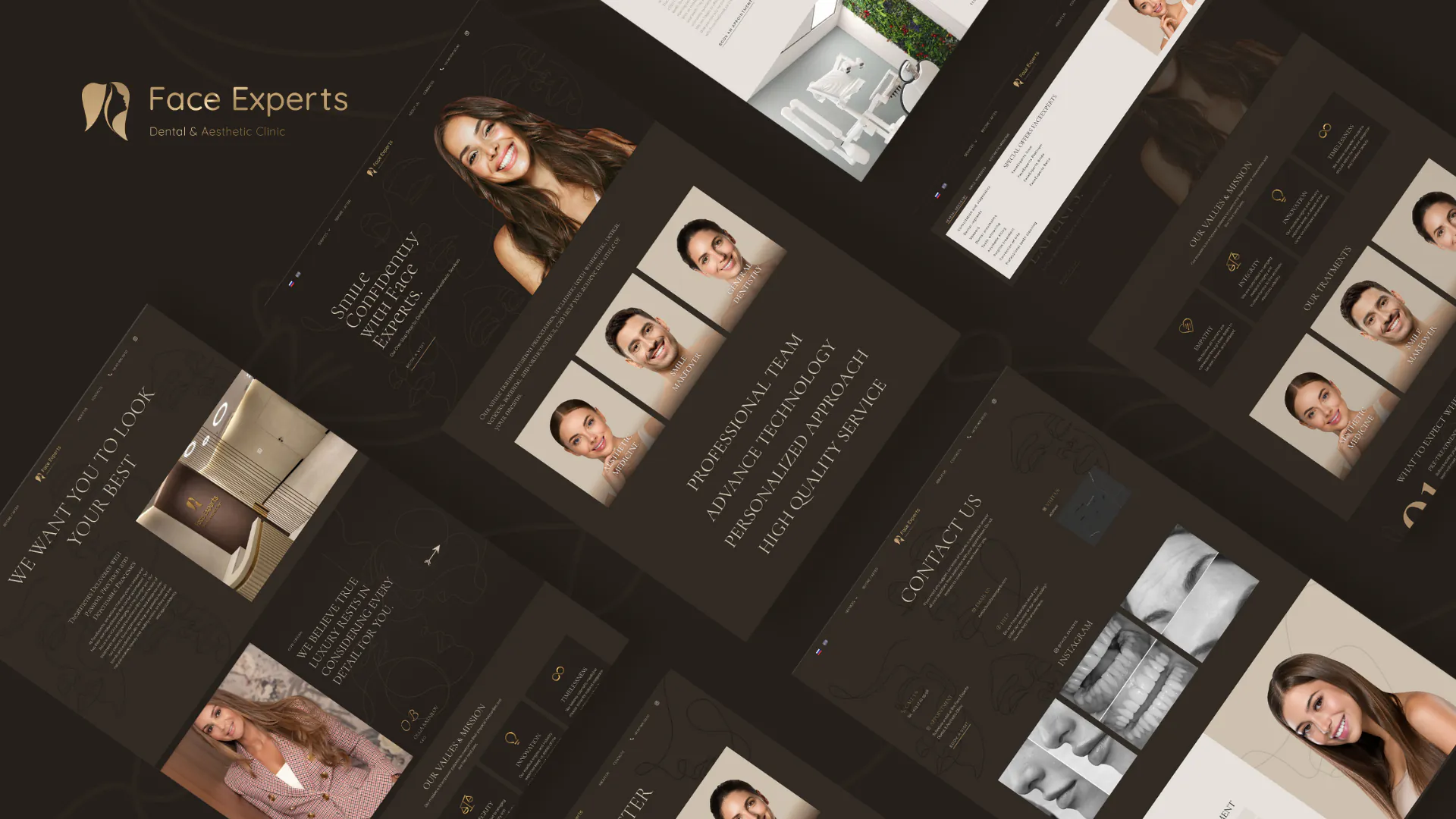Select English flag on services menu page
1456x819 pixels.
pyautogui.click(x=944, y=186)
